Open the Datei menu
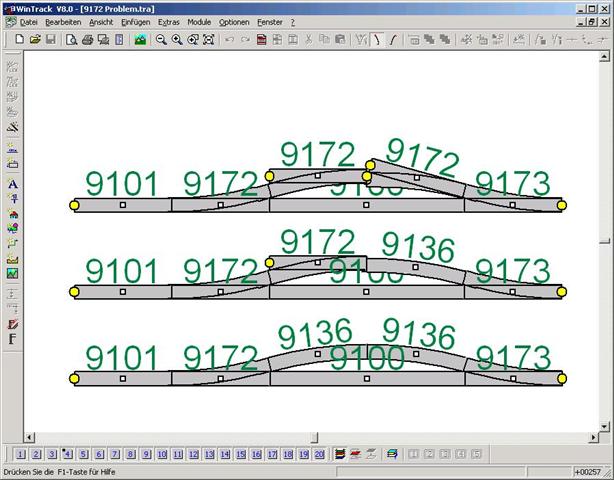614x480 pixels. [29, 22]
